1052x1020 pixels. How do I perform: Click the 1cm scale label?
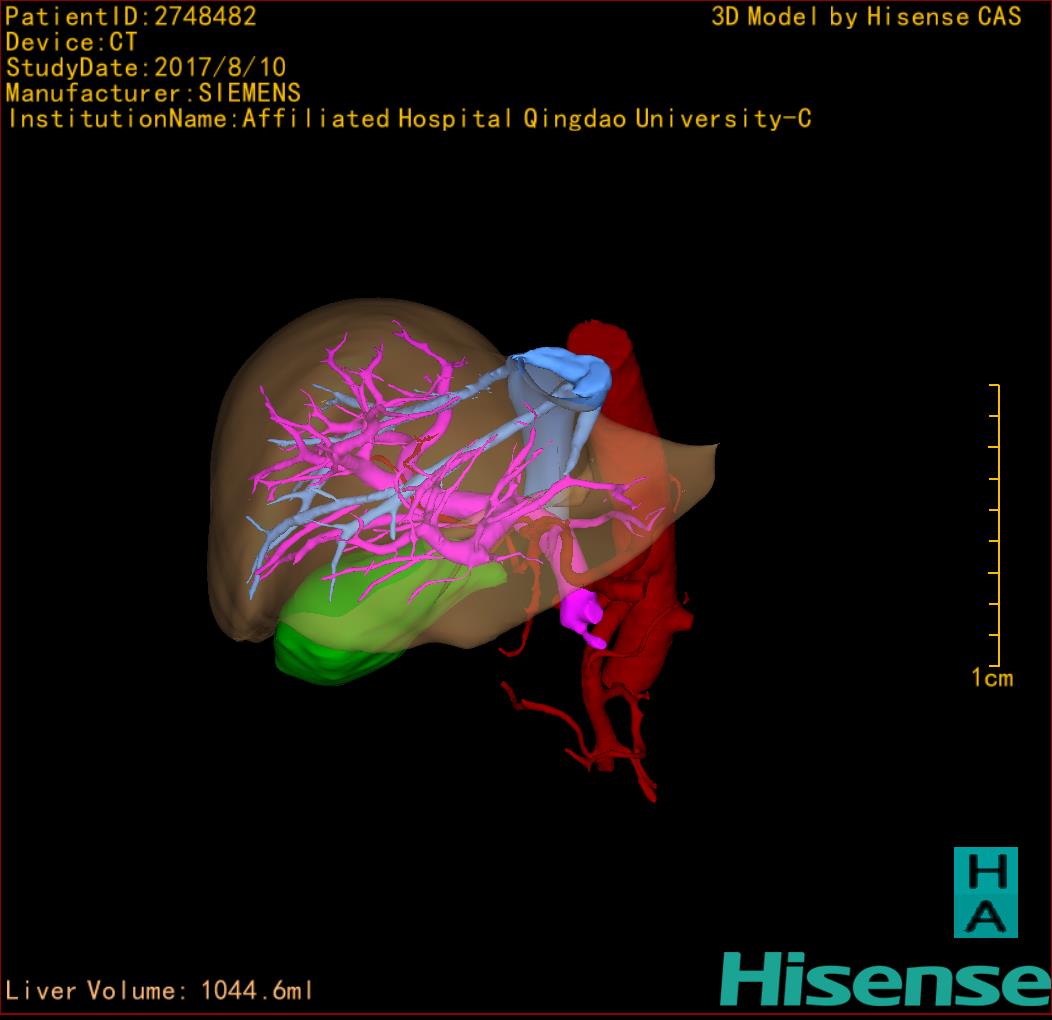click(x=991, y=679)
